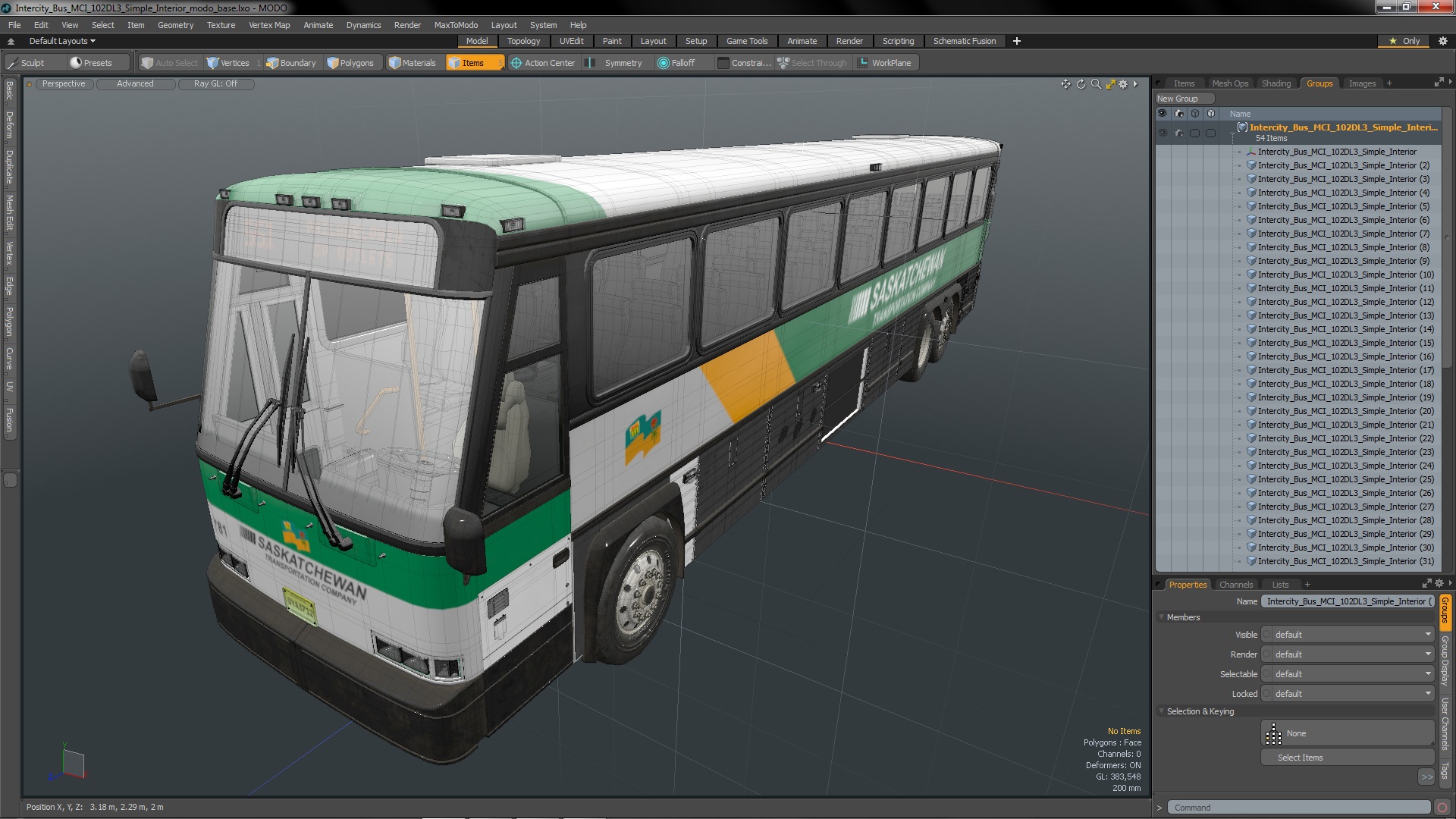Viewport: 1456px width, 819px height.
Task: Open the Geometry menu
Action: coord(175,25)
